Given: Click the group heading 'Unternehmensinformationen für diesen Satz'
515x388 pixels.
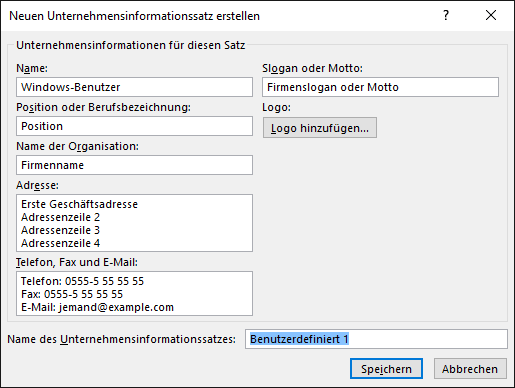Looking at the screenshot, I should point(131,45).
